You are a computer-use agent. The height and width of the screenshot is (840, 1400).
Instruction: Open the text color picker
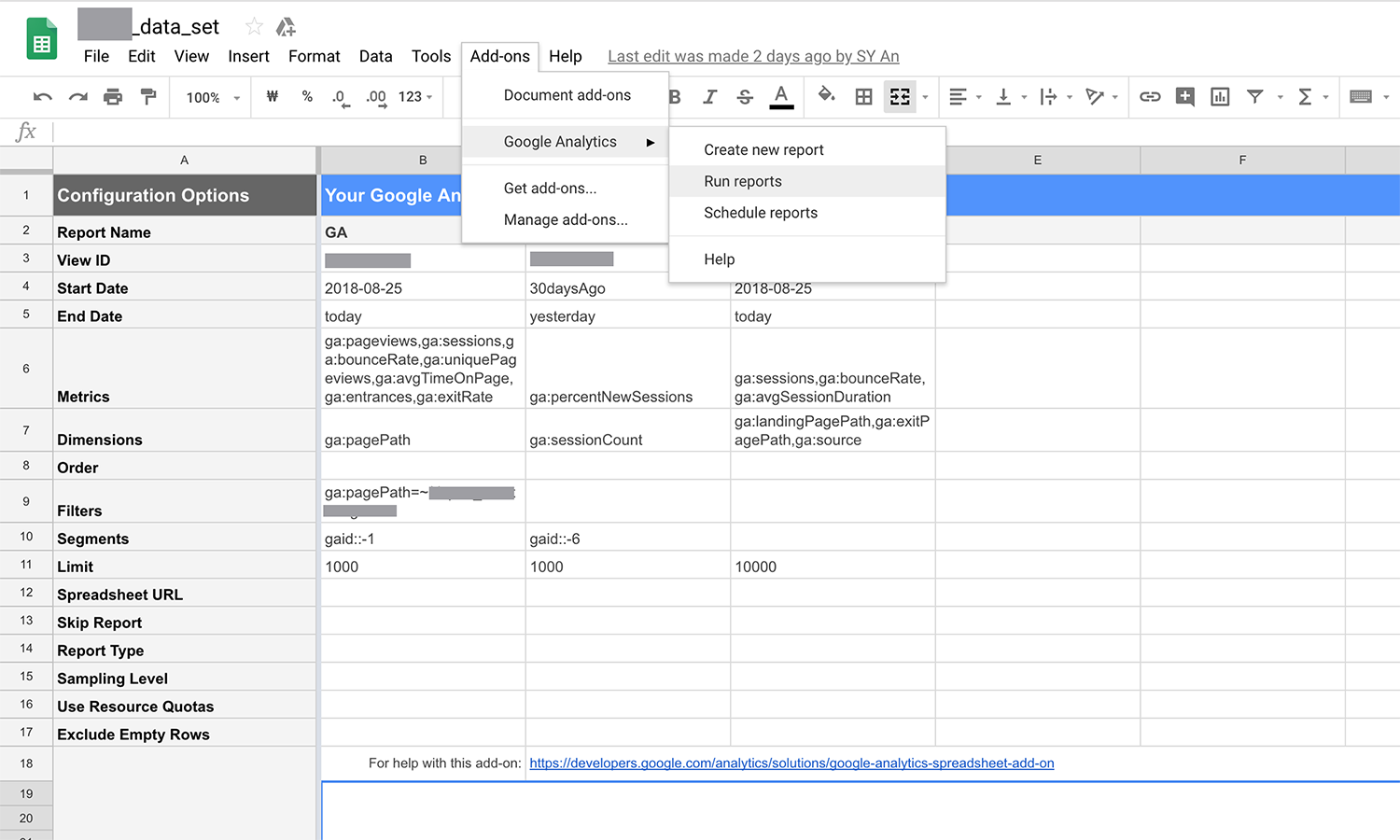tap(781, 97)
